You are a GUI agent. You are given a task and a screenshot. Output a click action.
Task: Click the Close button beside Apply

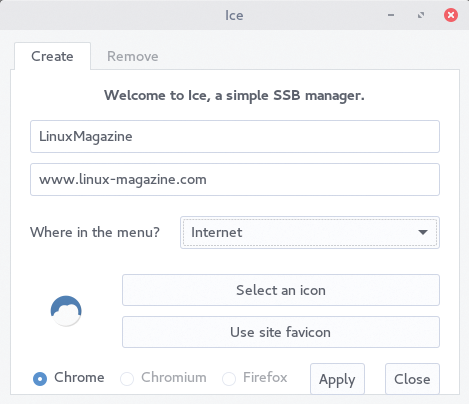pyautogui.click(x=412, y=379)
